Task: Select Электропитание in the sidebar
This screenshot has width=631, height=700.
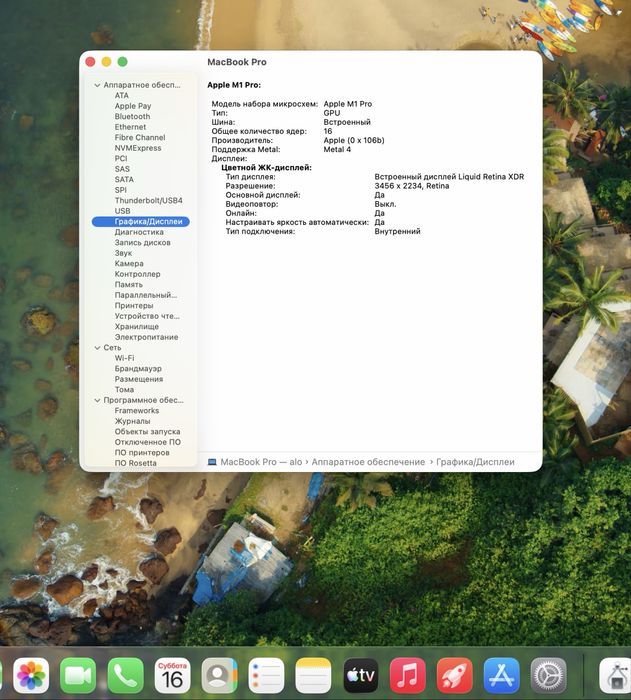Action: [146, 337]
